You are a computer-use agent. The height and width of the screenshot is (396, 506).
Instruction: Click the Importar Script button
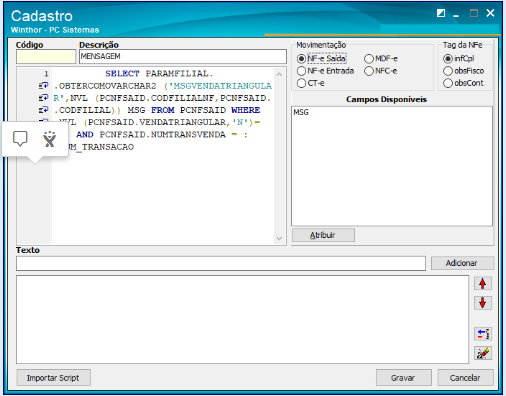pos(53,378)
